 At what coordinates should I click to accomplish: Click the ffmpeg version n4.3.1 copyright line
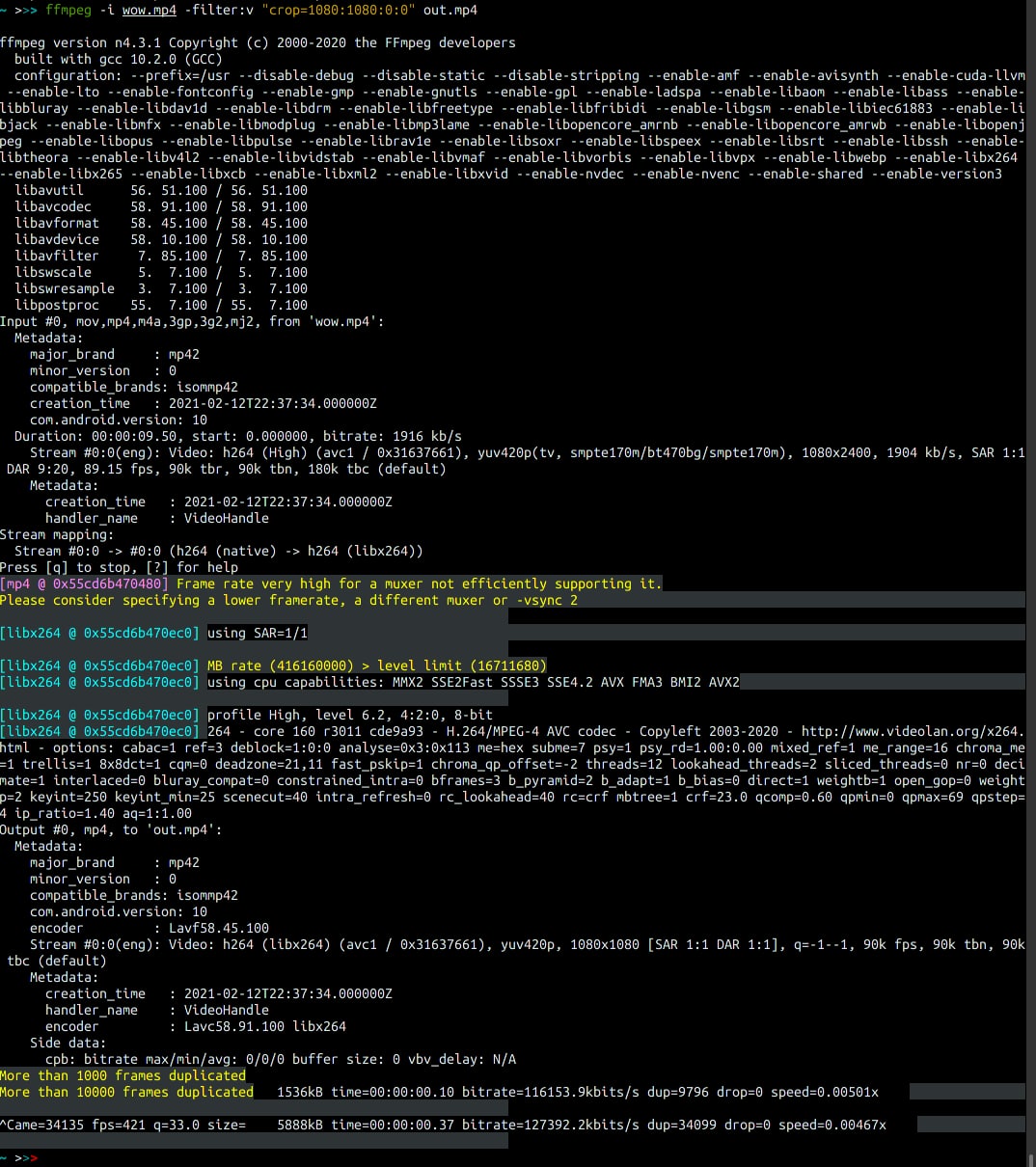[x=258, y=42]
